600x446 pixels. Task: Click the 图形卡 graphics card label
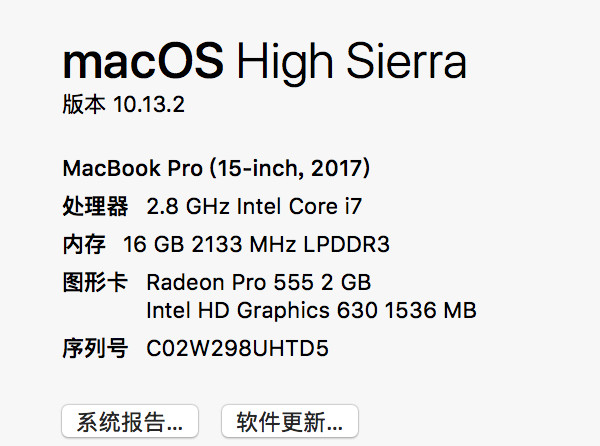click(x=95, y=283)
